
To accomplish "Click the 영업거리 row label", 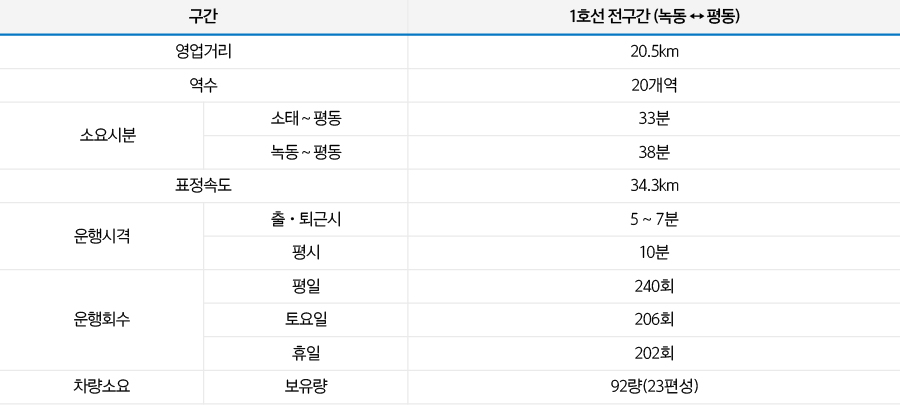I will click(203, 52).
